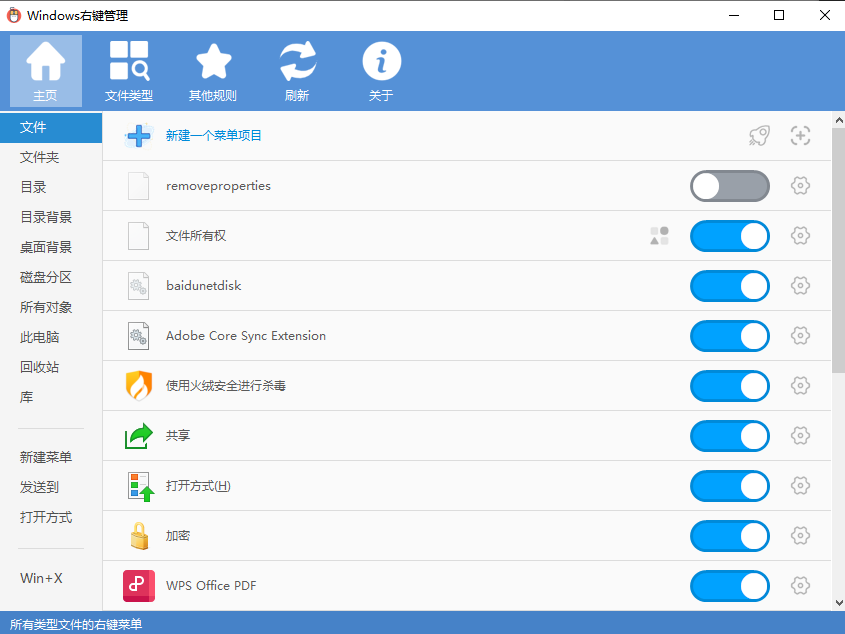Click the 使用火绒安全进行杀毒 label
This screenshot has height=634, width=845.
tap(226, 386)
